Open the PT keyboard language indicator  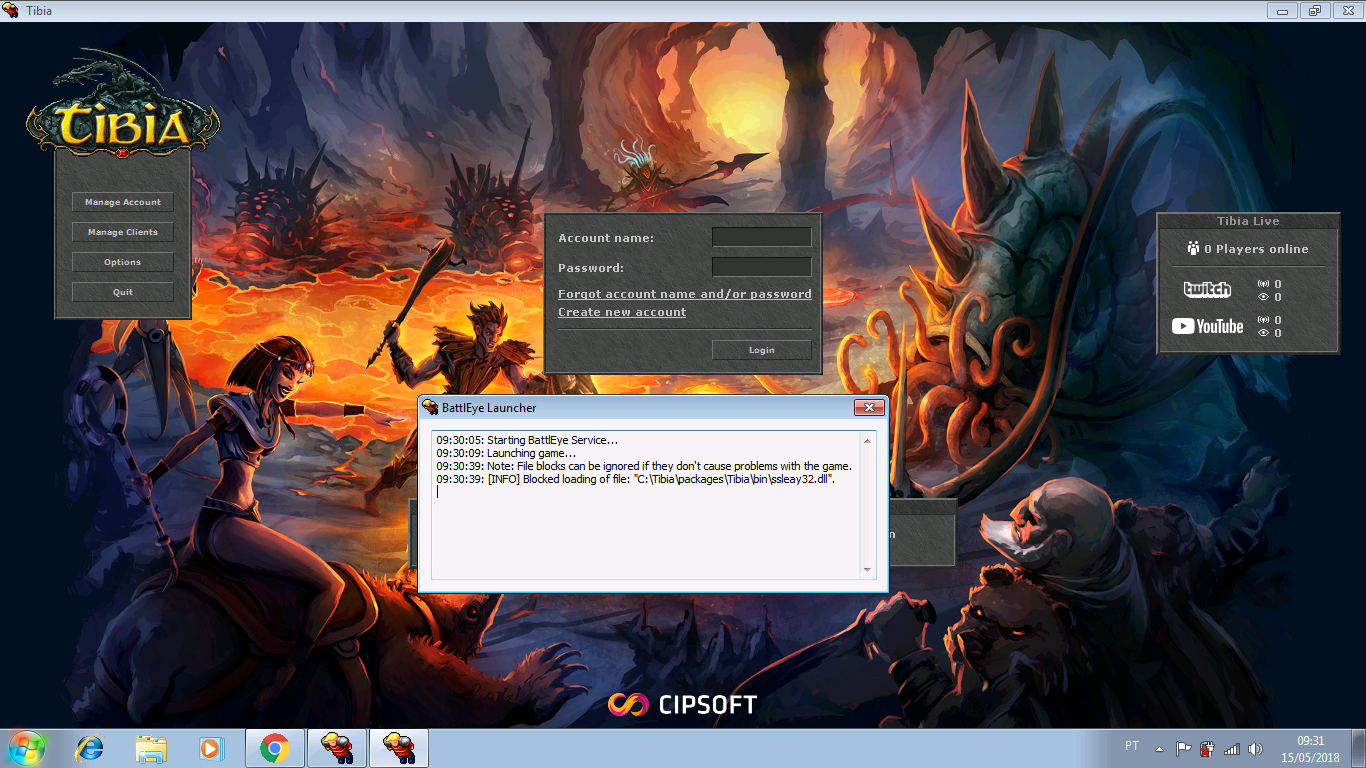coord(1131,747)
